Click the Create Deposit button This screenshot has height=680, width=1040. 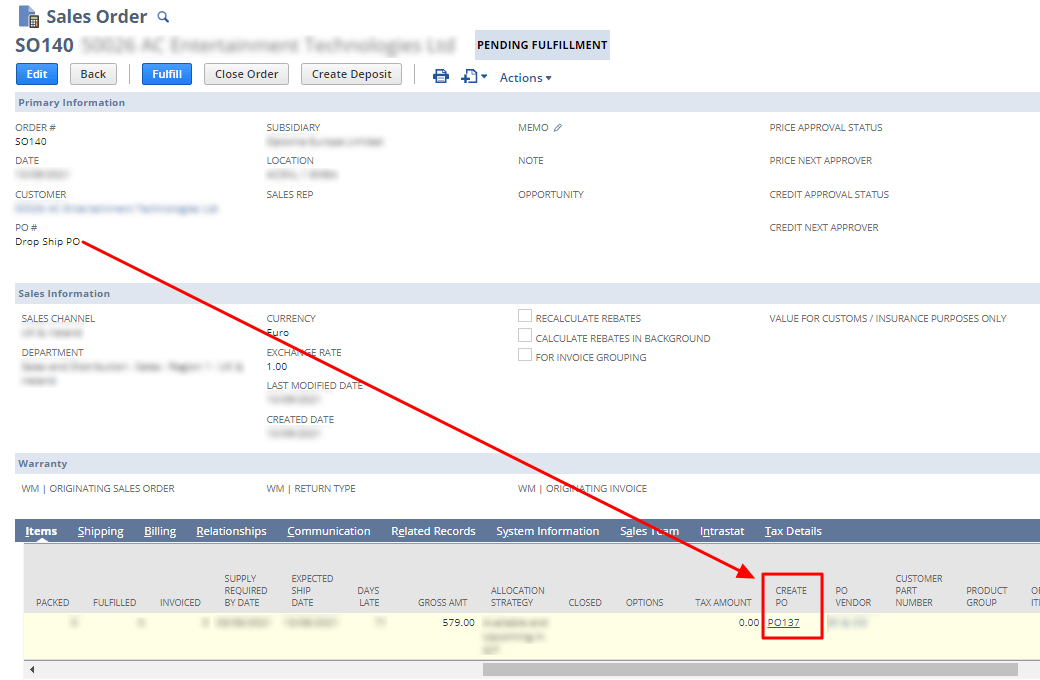[x=351, y=74]
